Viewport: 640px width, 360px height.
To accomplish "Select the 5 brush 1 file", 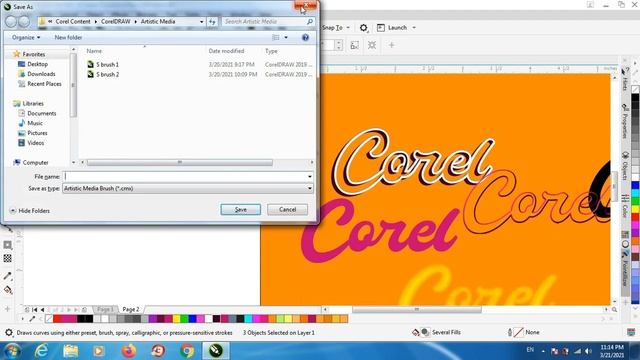I will point(103,64).
